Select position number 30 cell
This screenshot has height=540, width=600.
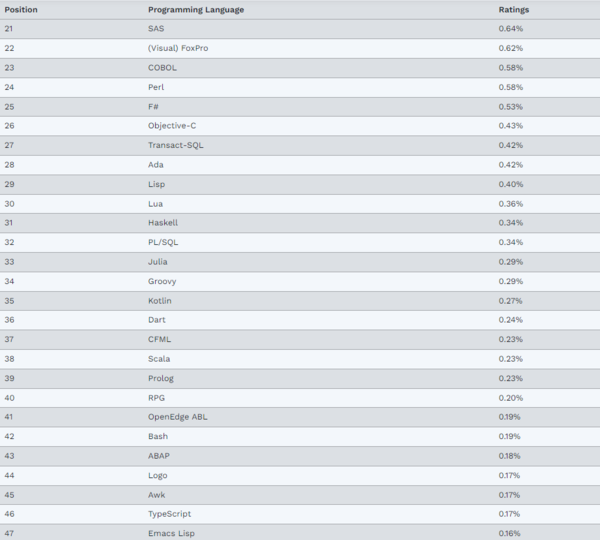[9, 203]
